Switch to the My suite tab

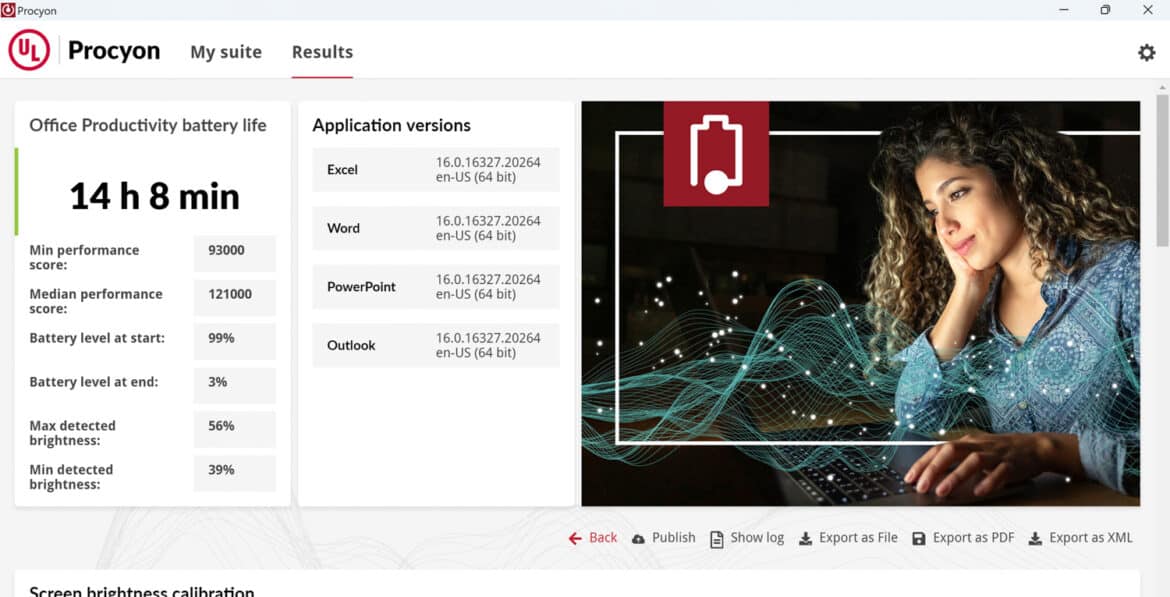(226, 52)
